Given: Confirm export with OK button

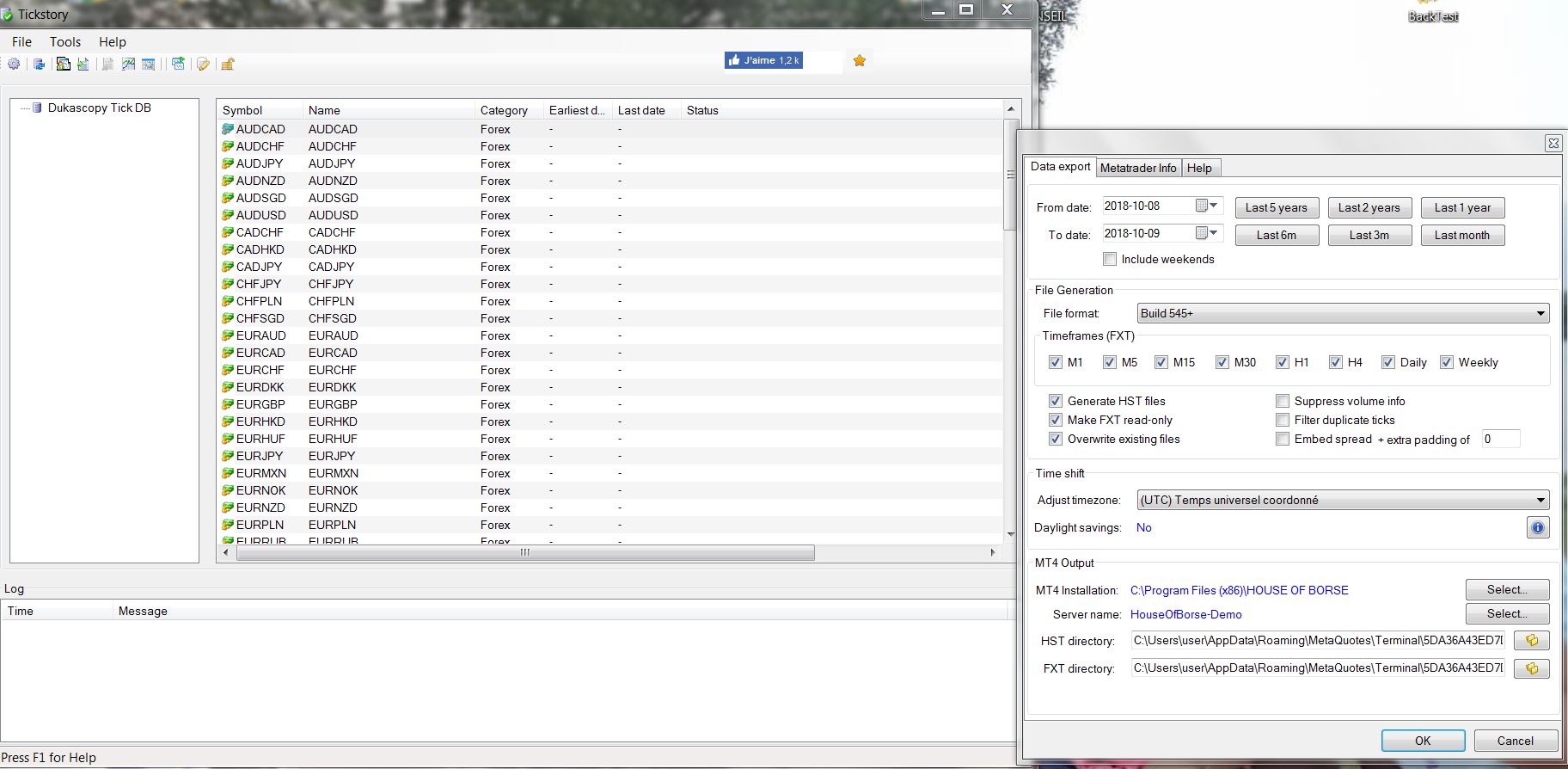Looking at the screenshot, I should point(1423,741).
